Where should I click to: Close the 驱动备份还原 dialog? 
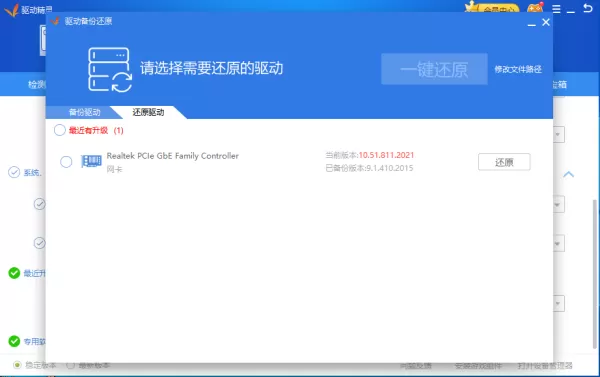point(546,23)
